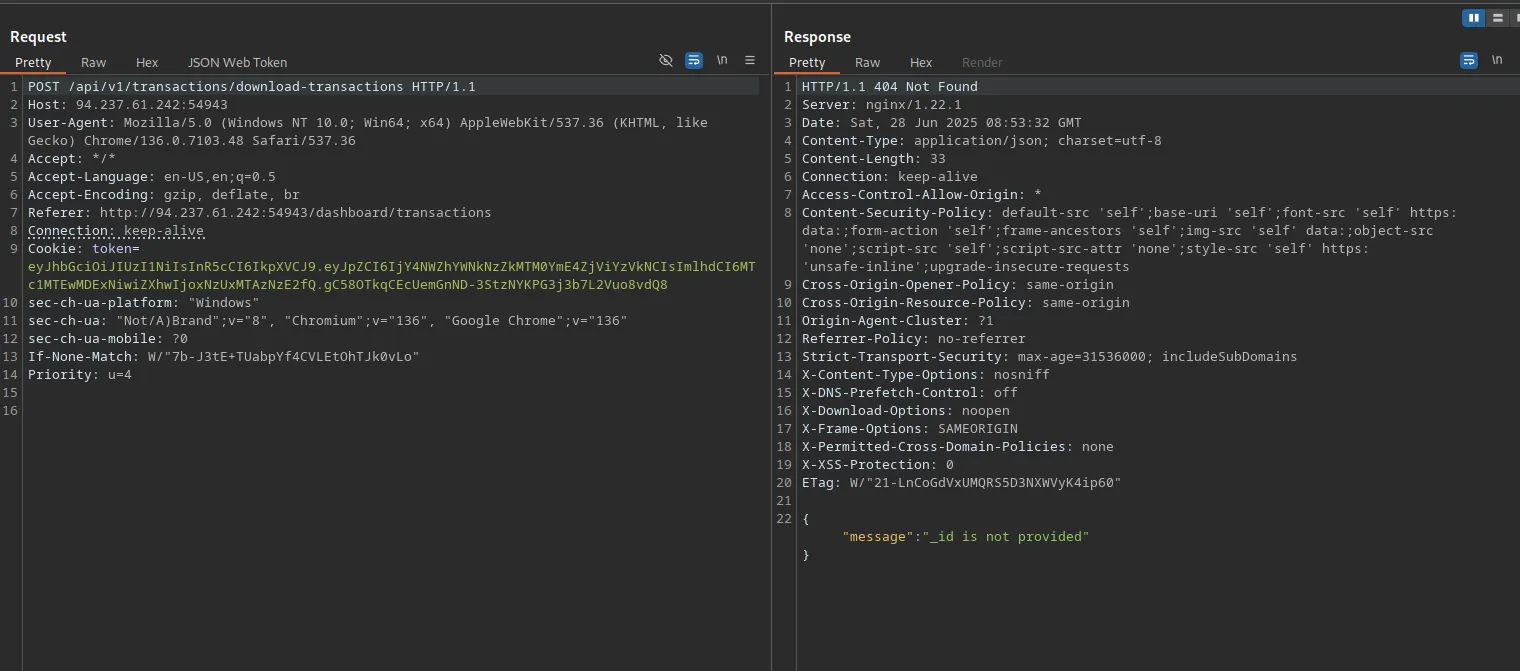This screenshot has width=1520, height=671.
Task: Click the X-XSS-Protection: 0 header
Action: coord(878,465)
